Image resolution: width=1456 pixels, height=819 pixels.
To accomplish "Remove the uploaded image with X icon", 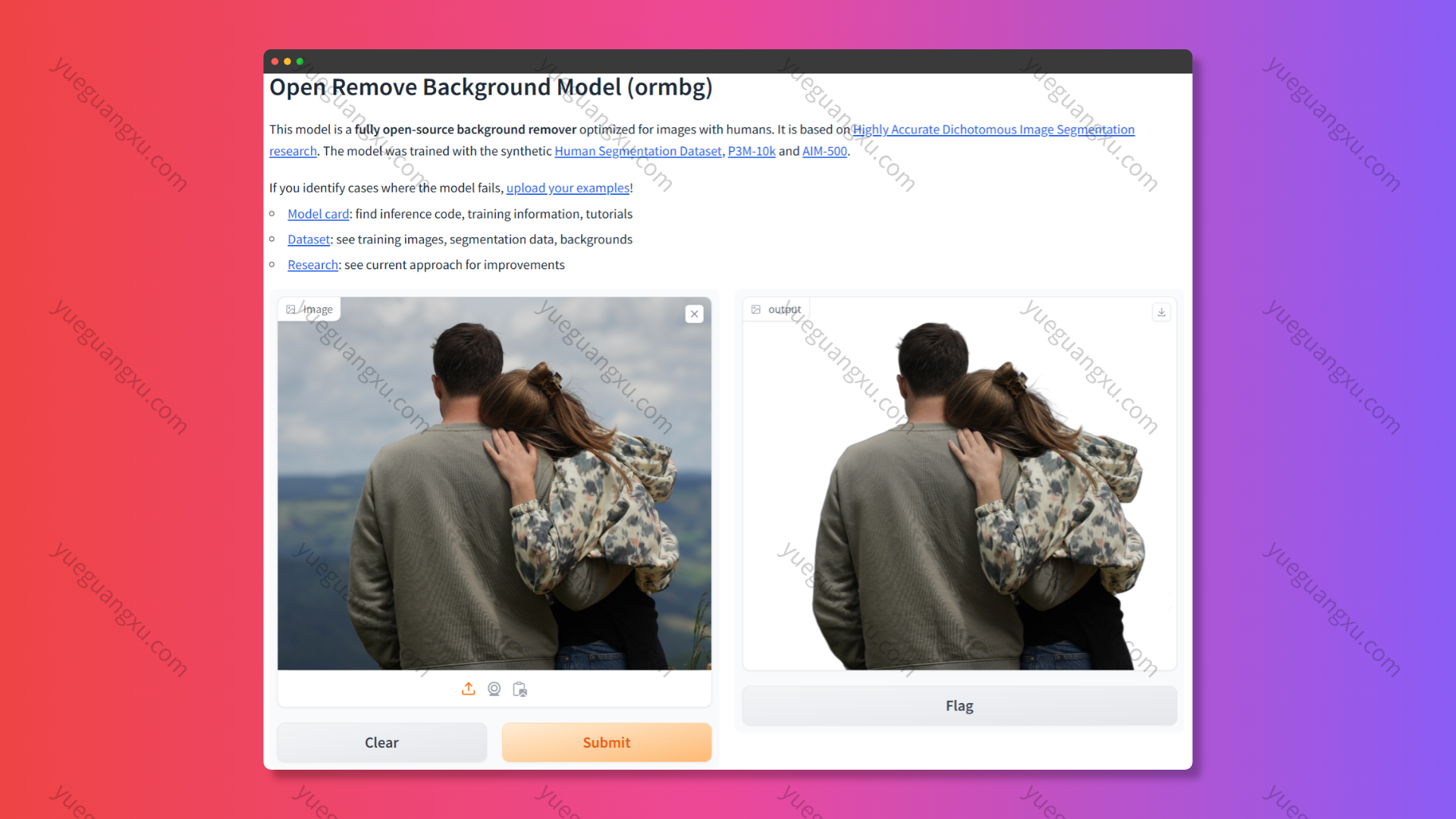I will (x=694, y=314).
